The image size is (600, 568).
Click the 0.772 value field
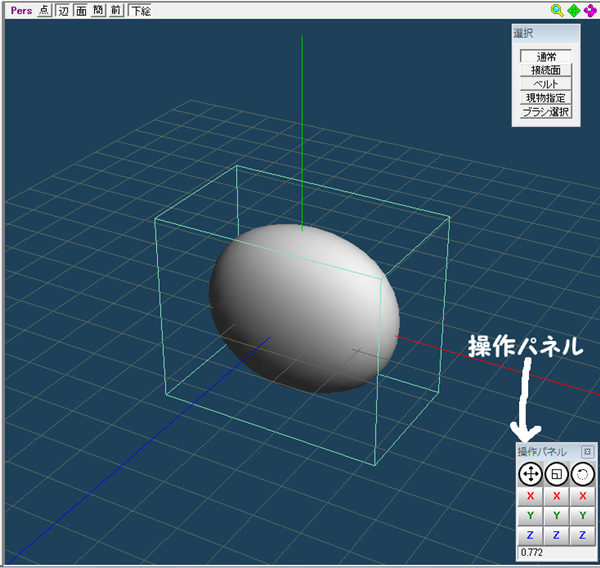(556, 552)
